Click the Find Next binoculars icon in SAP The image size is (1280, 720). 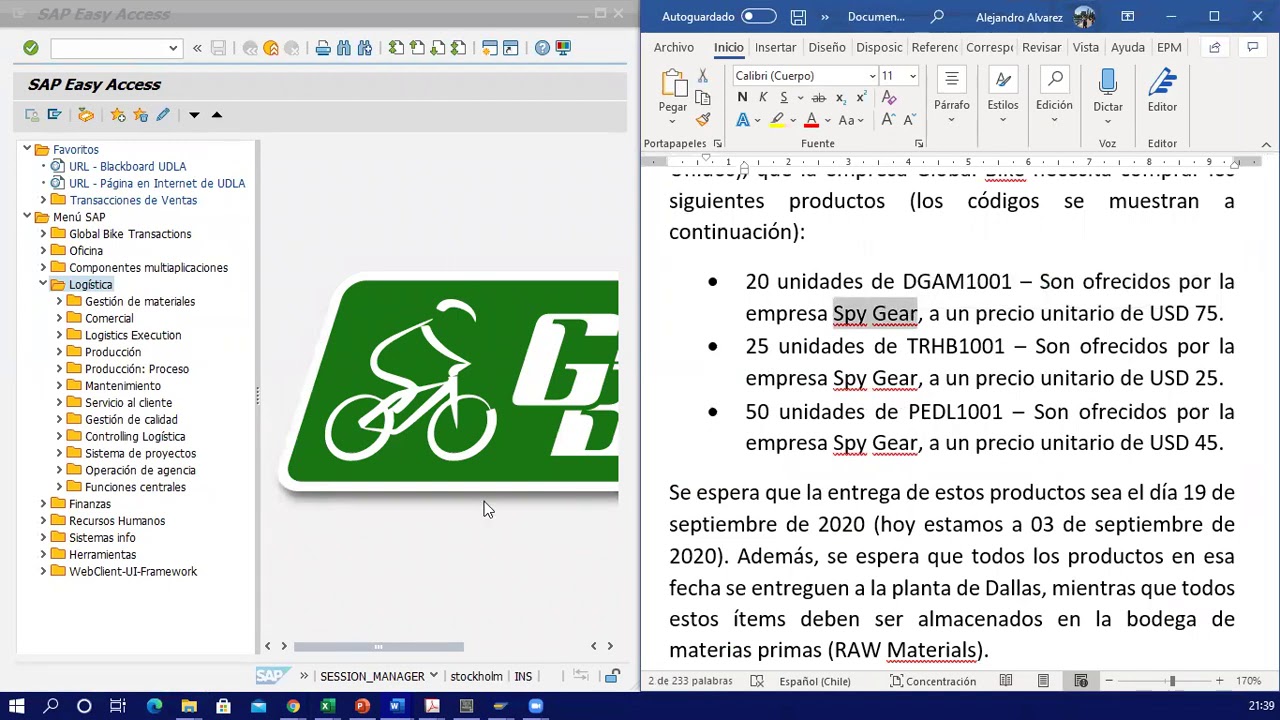pyautogui.click(x=365, y=48)
